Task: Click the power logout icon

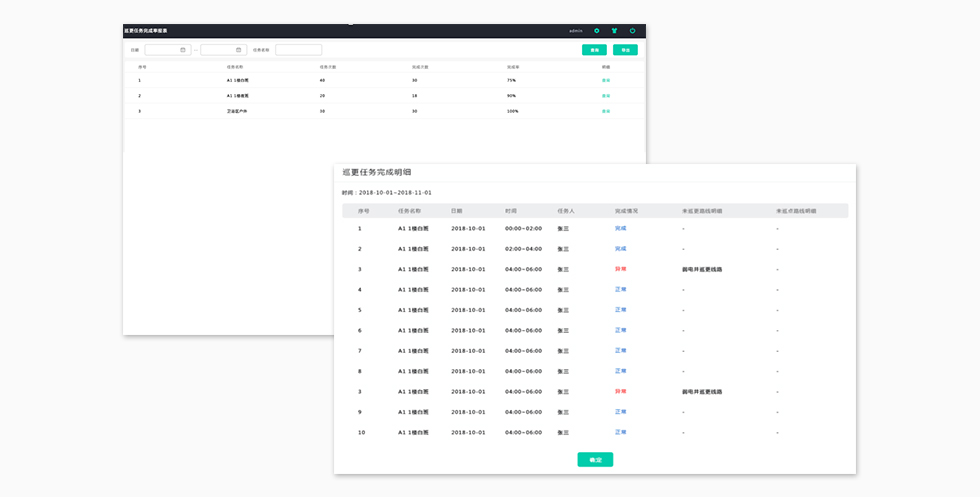Action: [632, 31]
